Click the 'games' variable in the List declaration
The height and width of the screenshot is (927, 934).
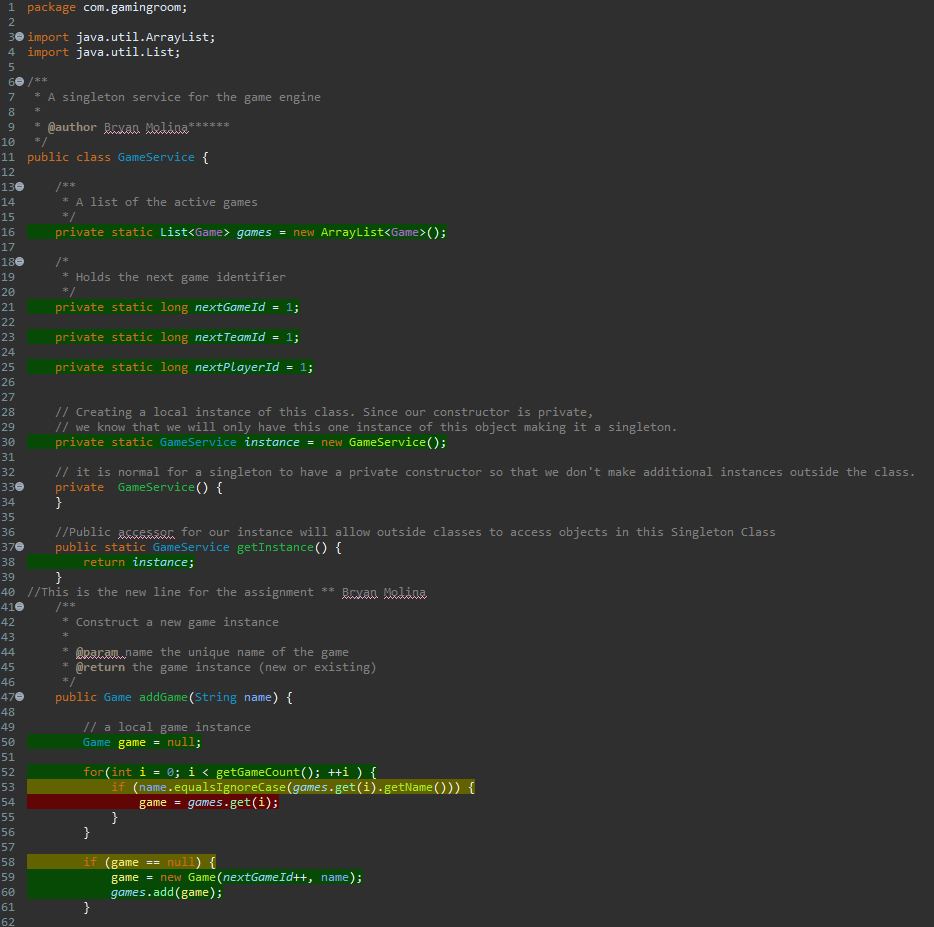pos(254,232)
